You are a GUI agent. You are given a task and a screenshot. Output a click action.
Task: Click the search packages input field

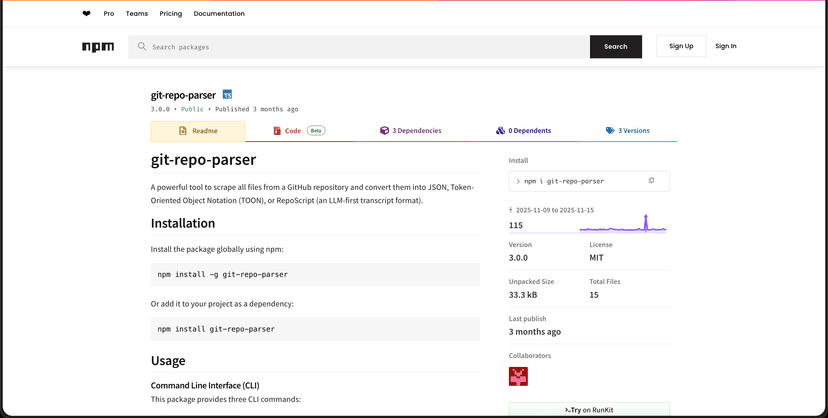359,47
